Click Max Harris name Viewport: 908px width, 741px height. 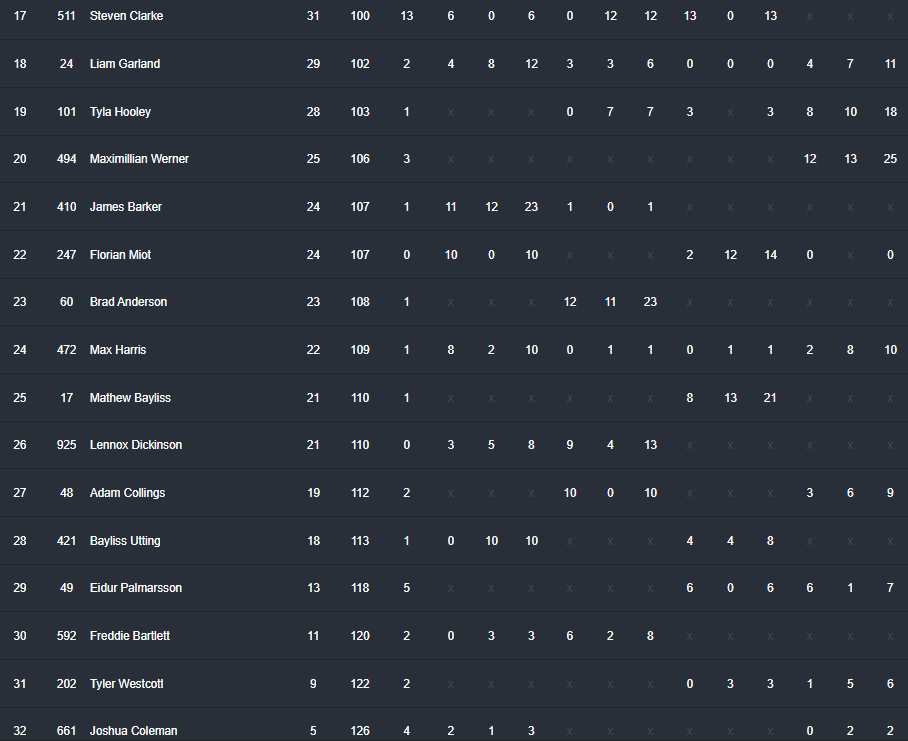point(118,350)
